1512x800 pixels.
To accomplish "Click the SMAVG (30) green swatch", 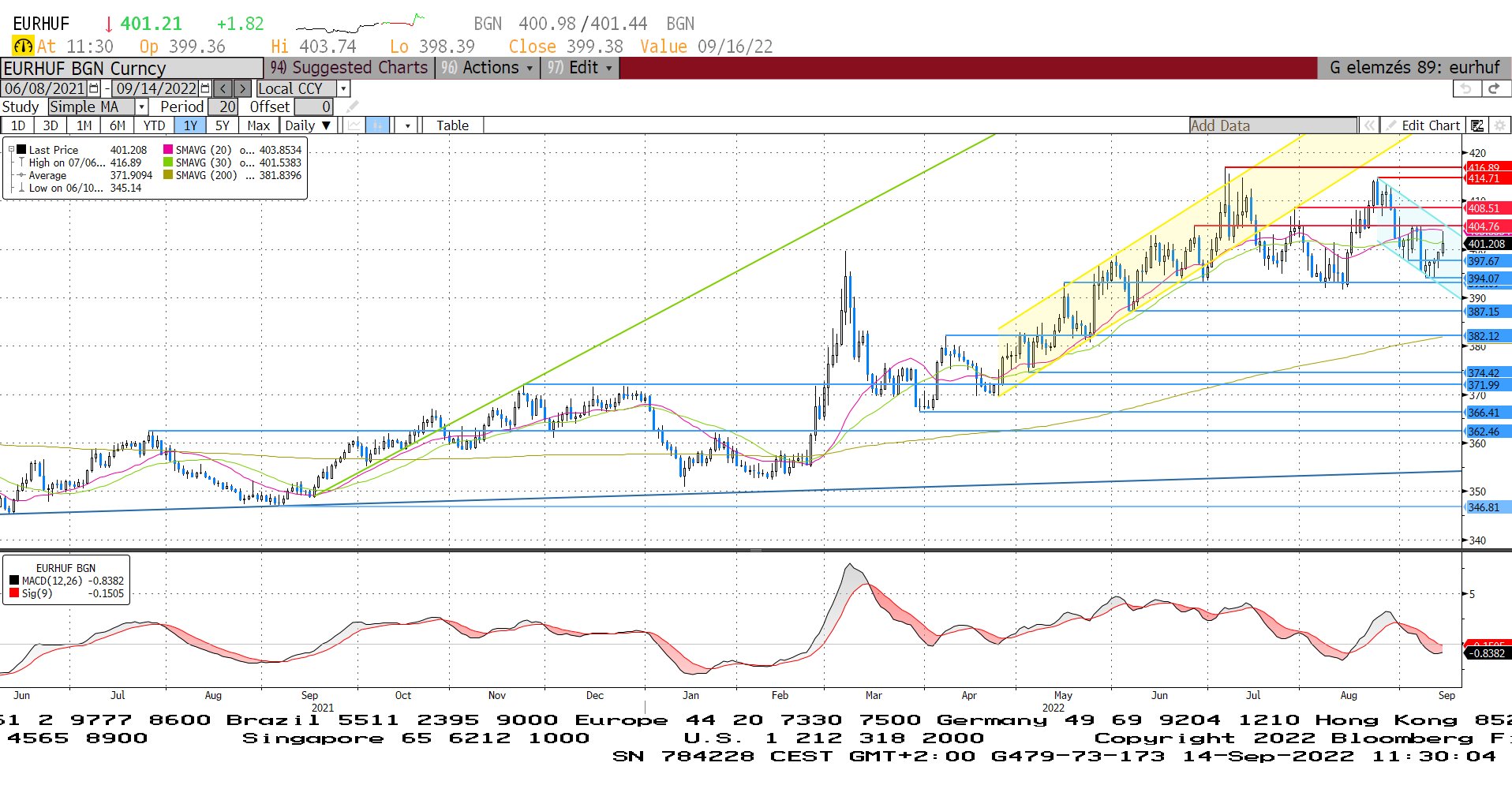I will click(168, 163).
